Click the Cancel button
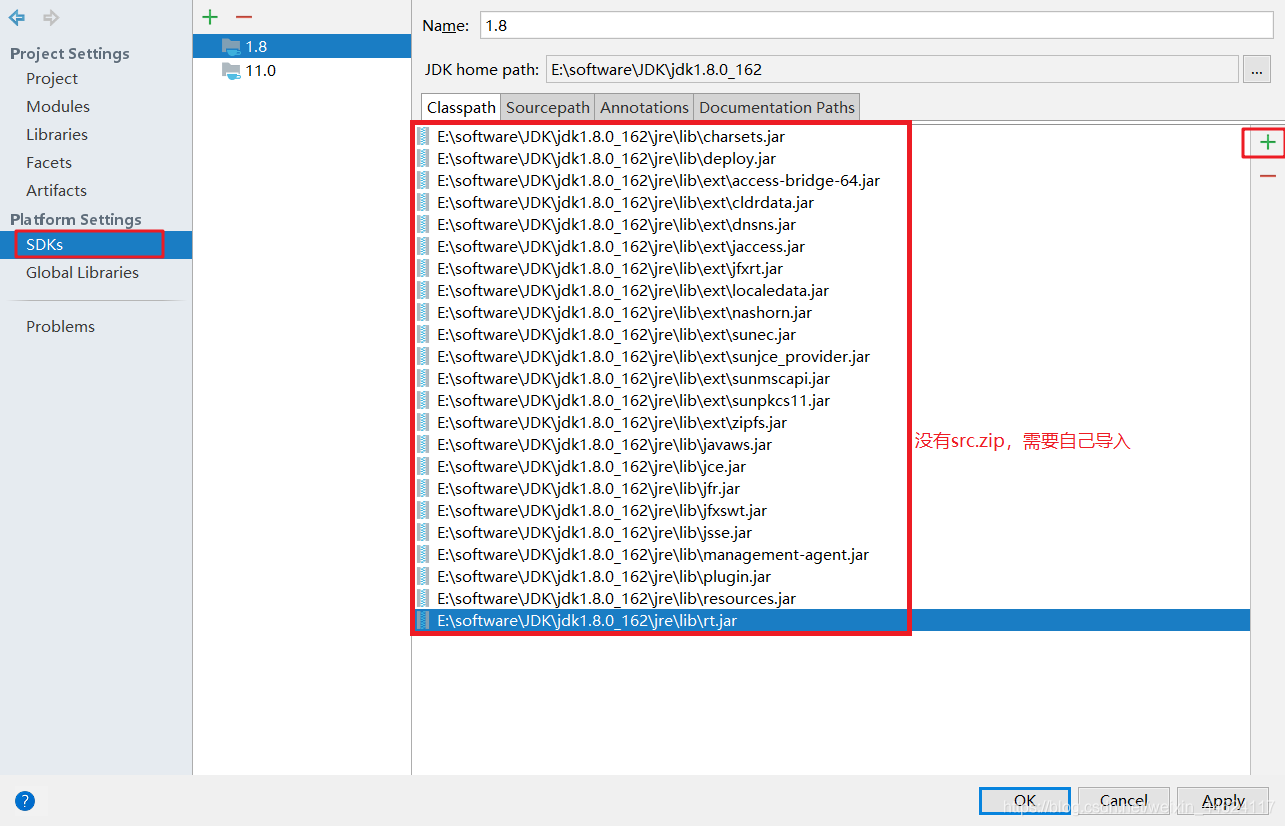1285x826 pixels. click(x=1124, y=801)
